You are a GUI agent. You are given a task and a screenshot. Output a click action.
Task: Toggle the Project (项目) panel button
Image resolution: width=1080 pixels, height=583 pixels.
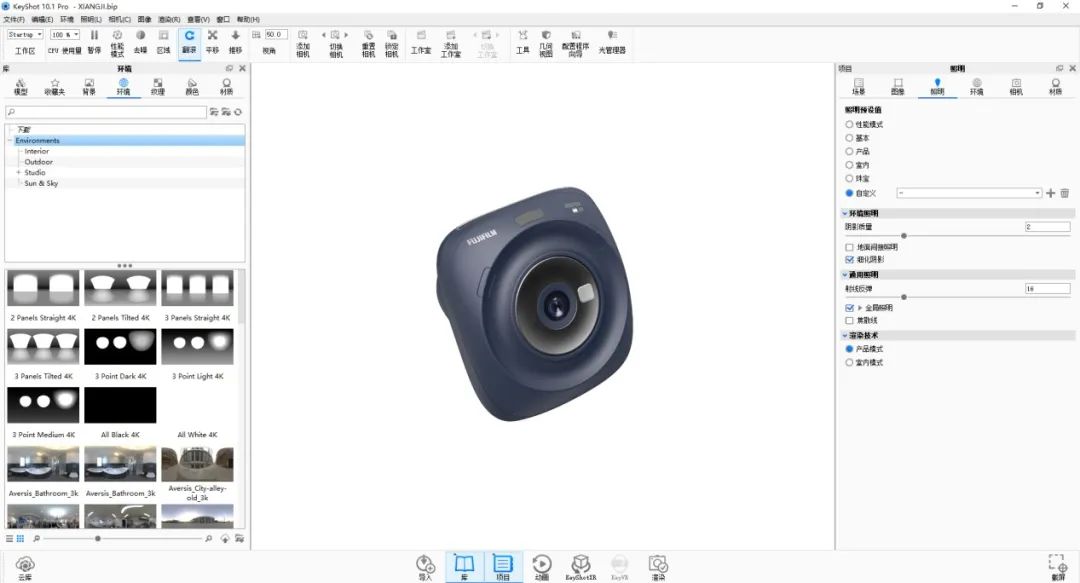[x=503, y=568]
